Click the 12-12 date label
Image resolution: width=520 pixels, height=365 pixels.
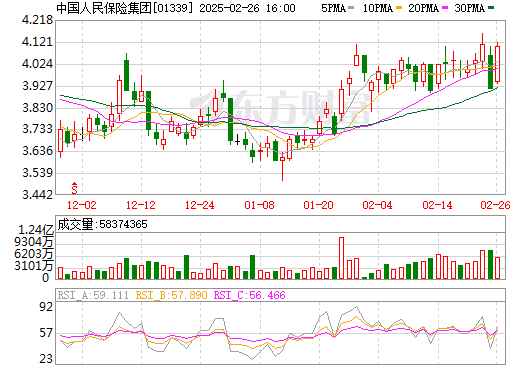(x=141, y=205)
